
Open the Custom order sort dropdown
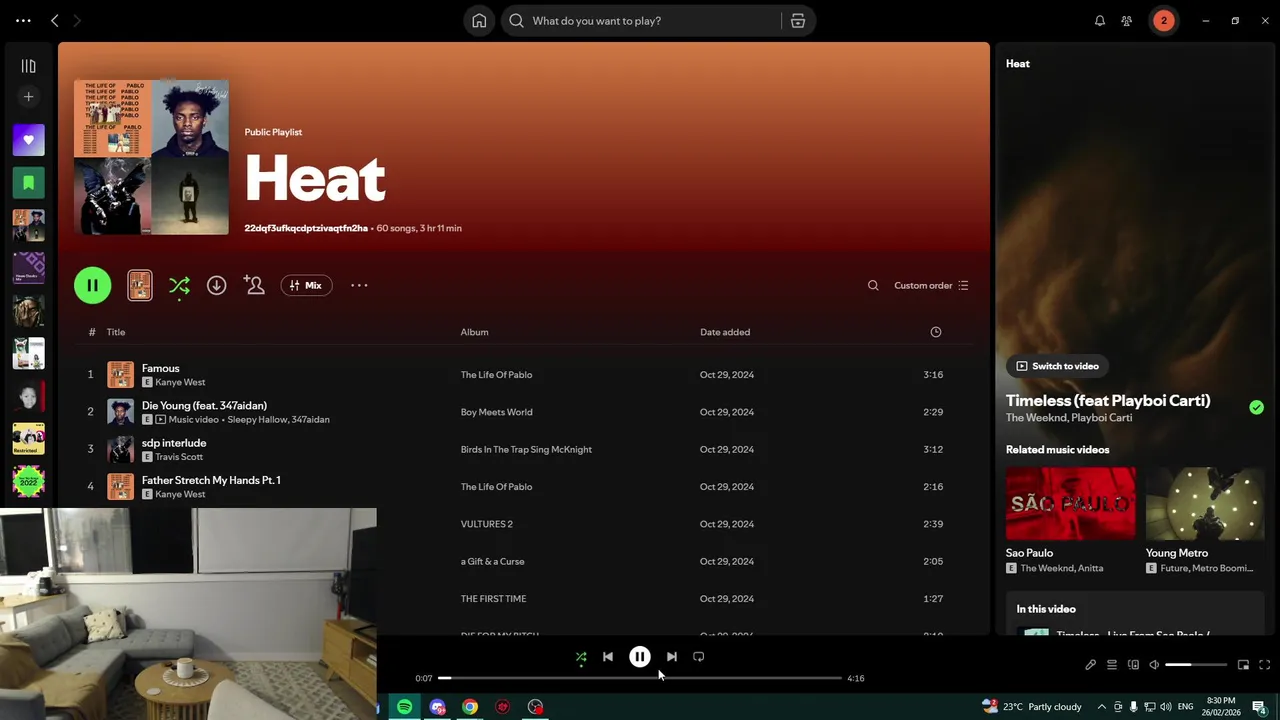[x=931, y=286]
